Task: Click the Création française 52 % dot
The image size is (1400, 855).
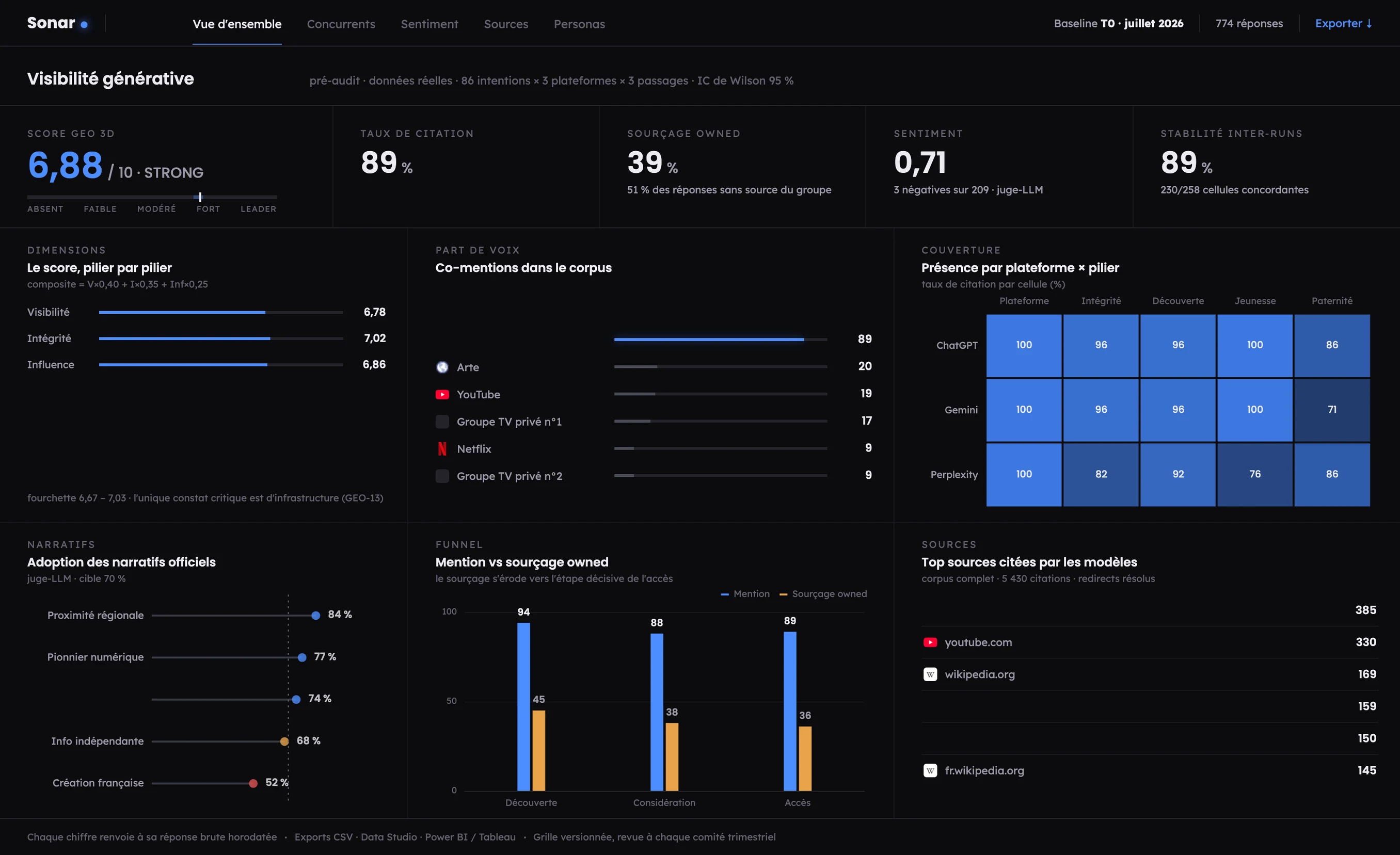Action: [x=253, y=783]
